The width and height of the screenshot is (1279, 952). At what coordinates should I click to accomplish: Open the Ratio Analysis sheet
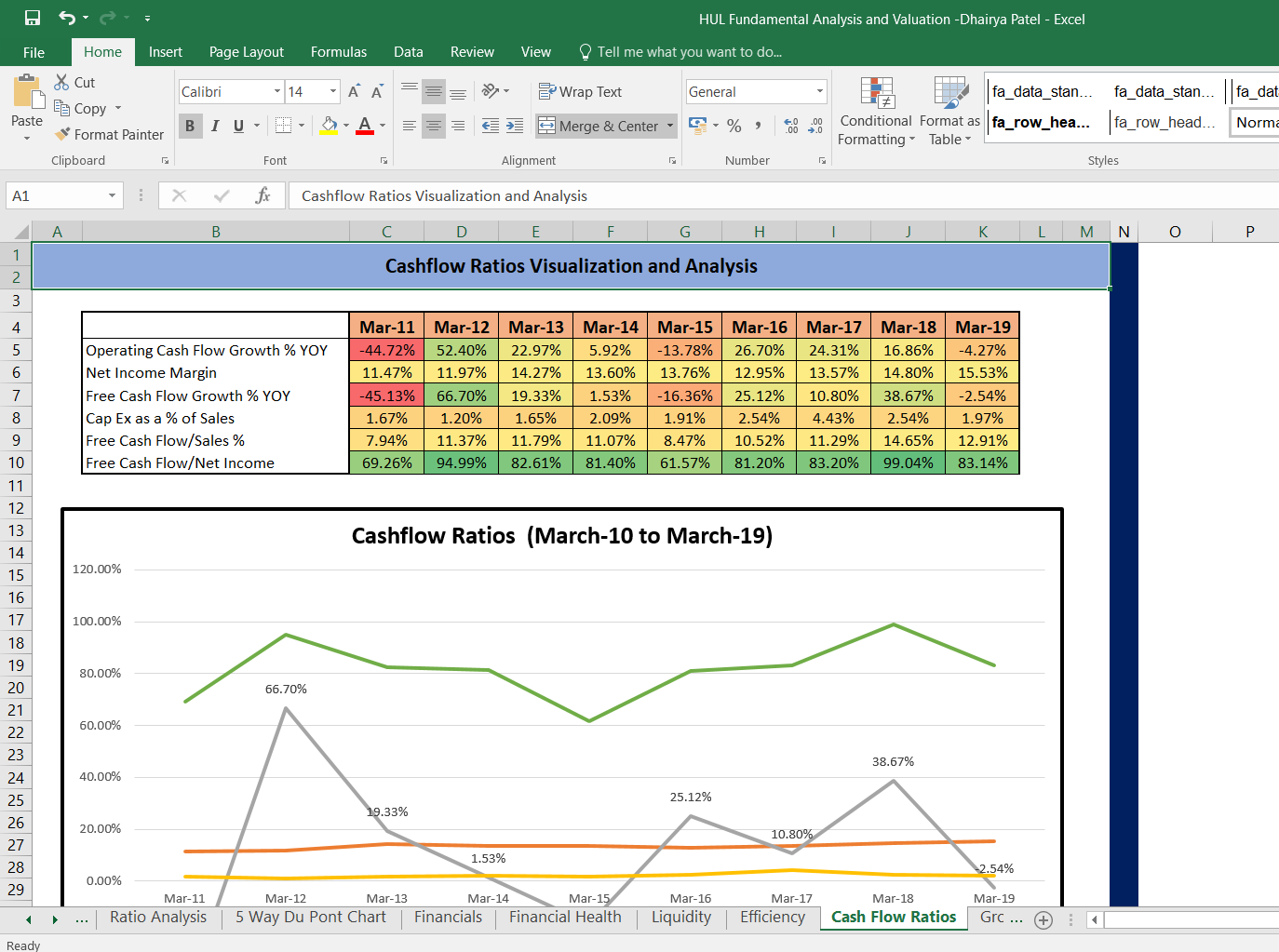tap(158, 918)
